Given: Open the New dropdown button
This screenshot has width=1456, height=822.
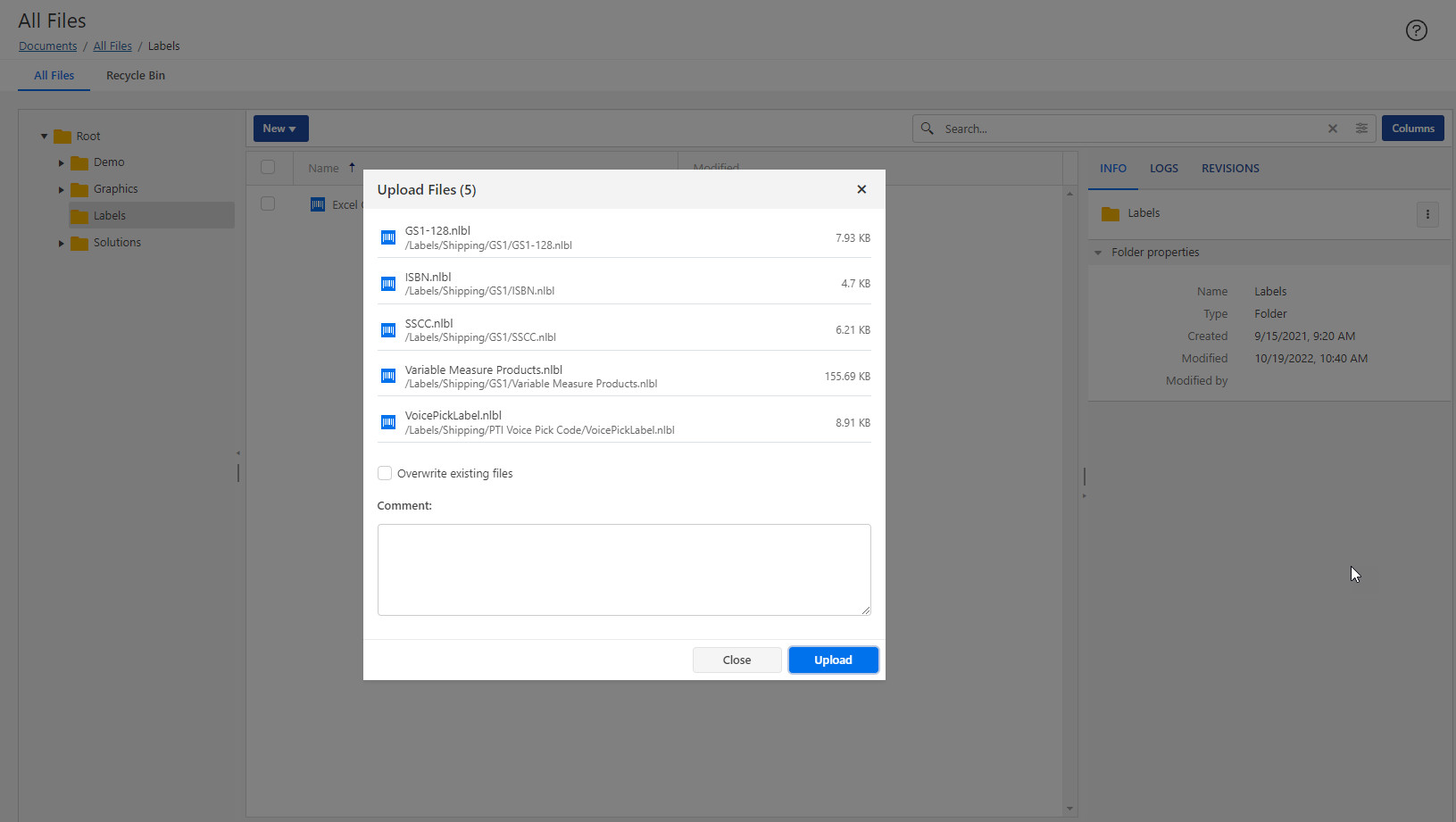Looking at the screenshot, I should coord(280,129).
